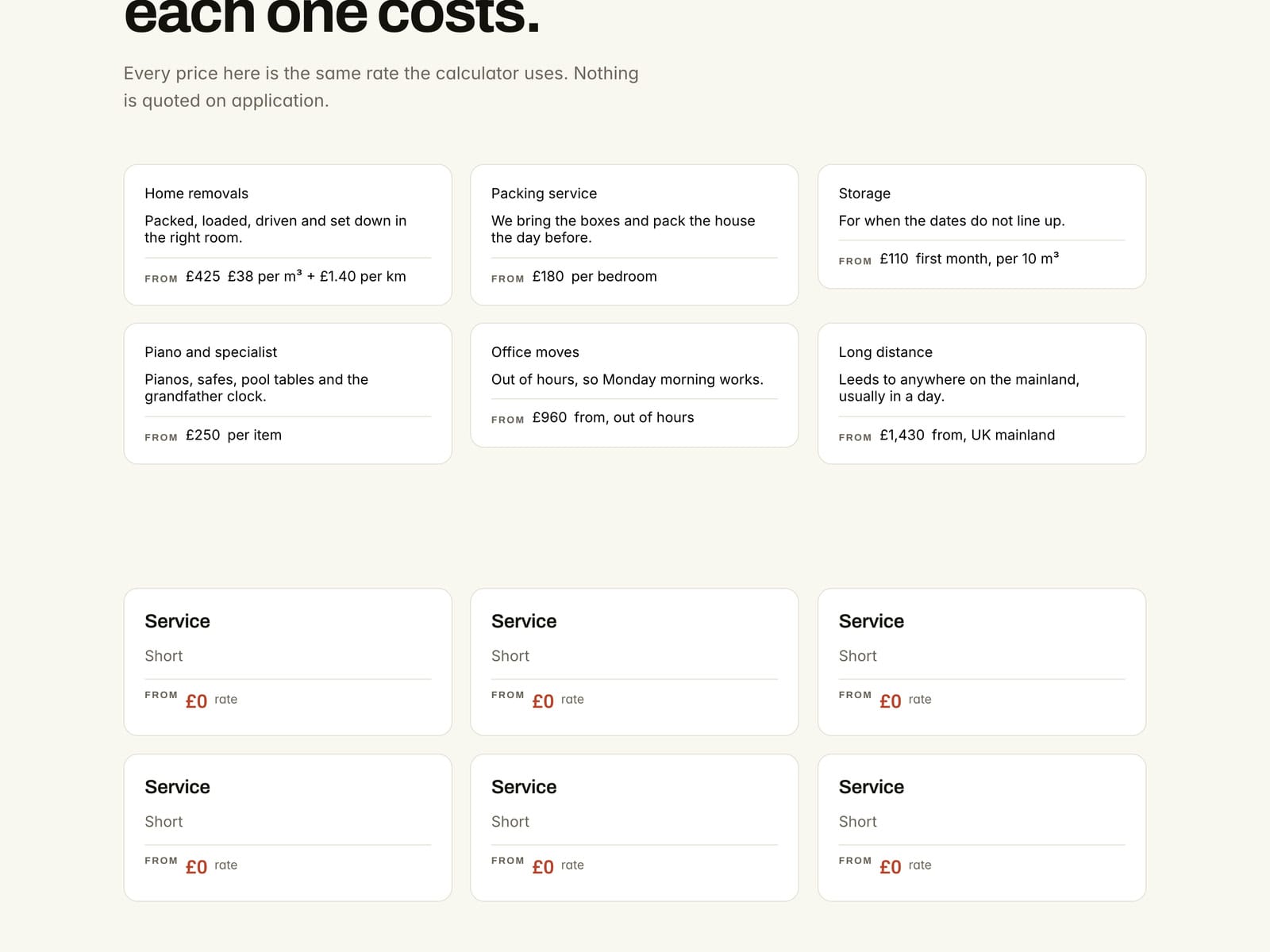Open the Home removals service card

[x=287, y=235]
